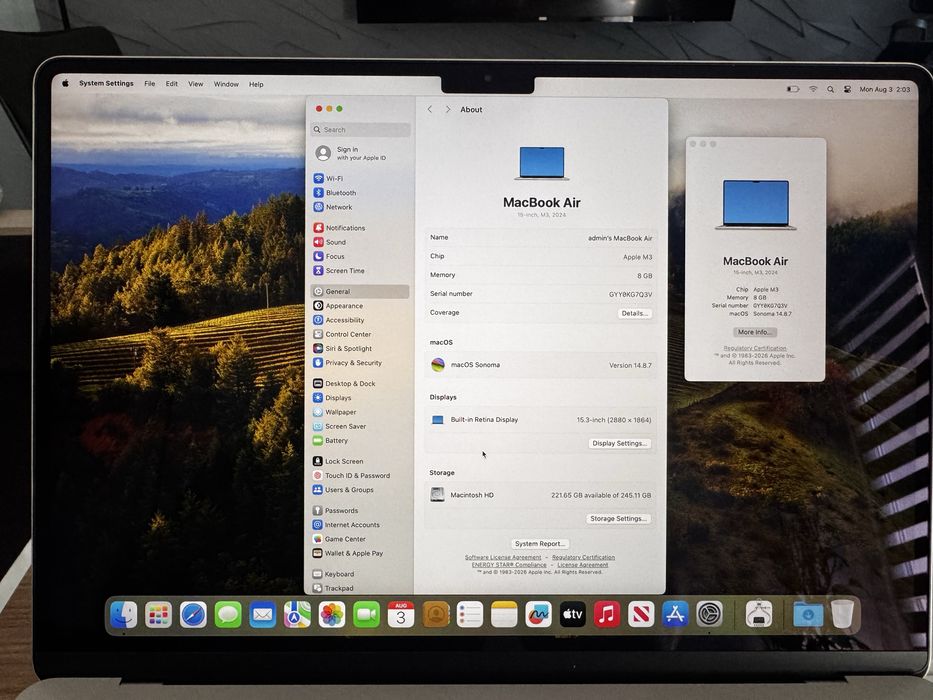Click More Info in About This Mac window
This screenshot has width=933, height=700.
coord(754,332)
